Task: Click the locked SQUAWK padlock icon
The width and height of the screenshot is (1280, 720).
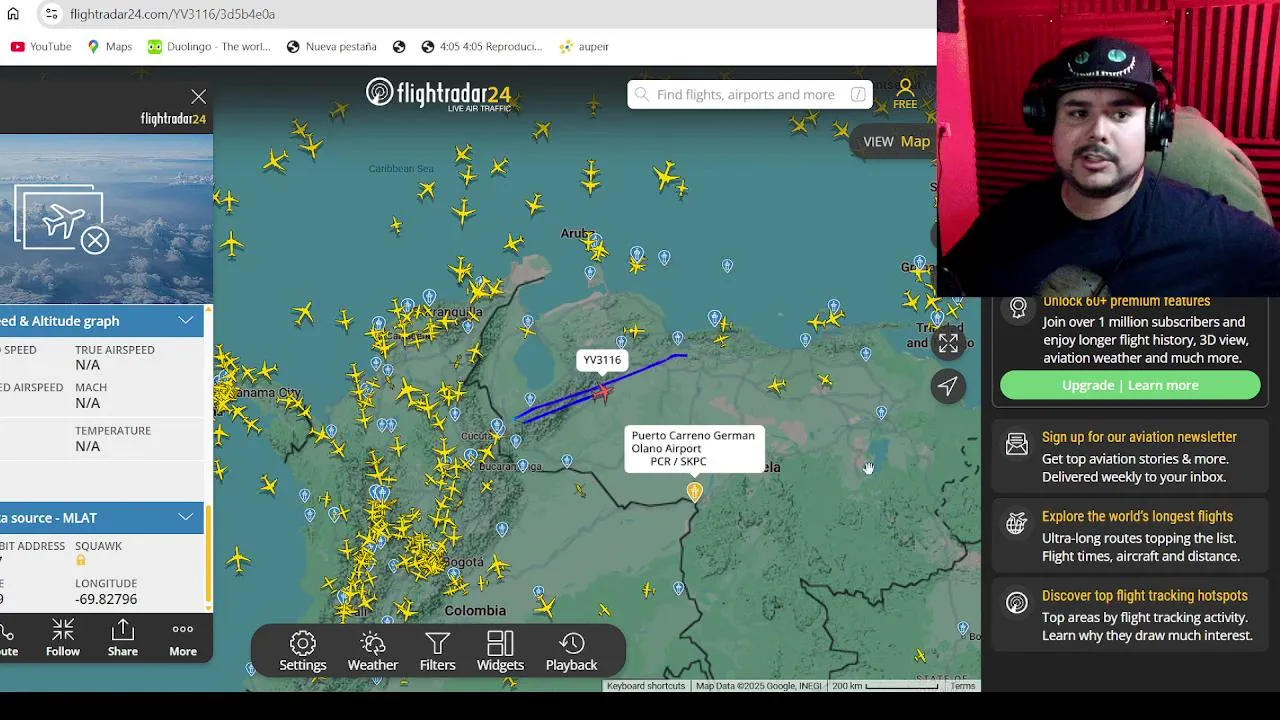Action: click(x=81, y=561)
